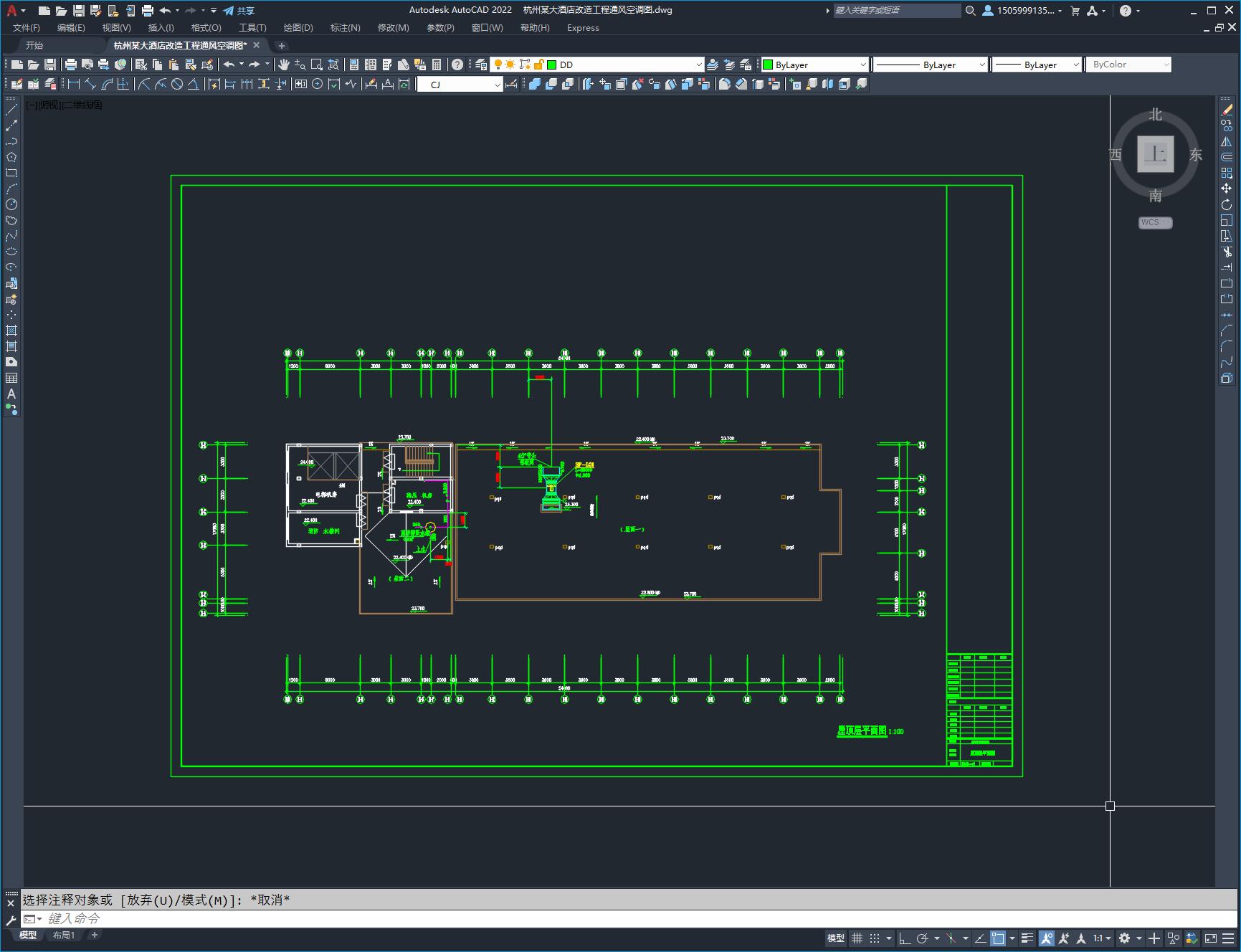Toggle ortho mode in the status bar
Viewport: 1241px width, 952px height.
[x=905, y=938]
